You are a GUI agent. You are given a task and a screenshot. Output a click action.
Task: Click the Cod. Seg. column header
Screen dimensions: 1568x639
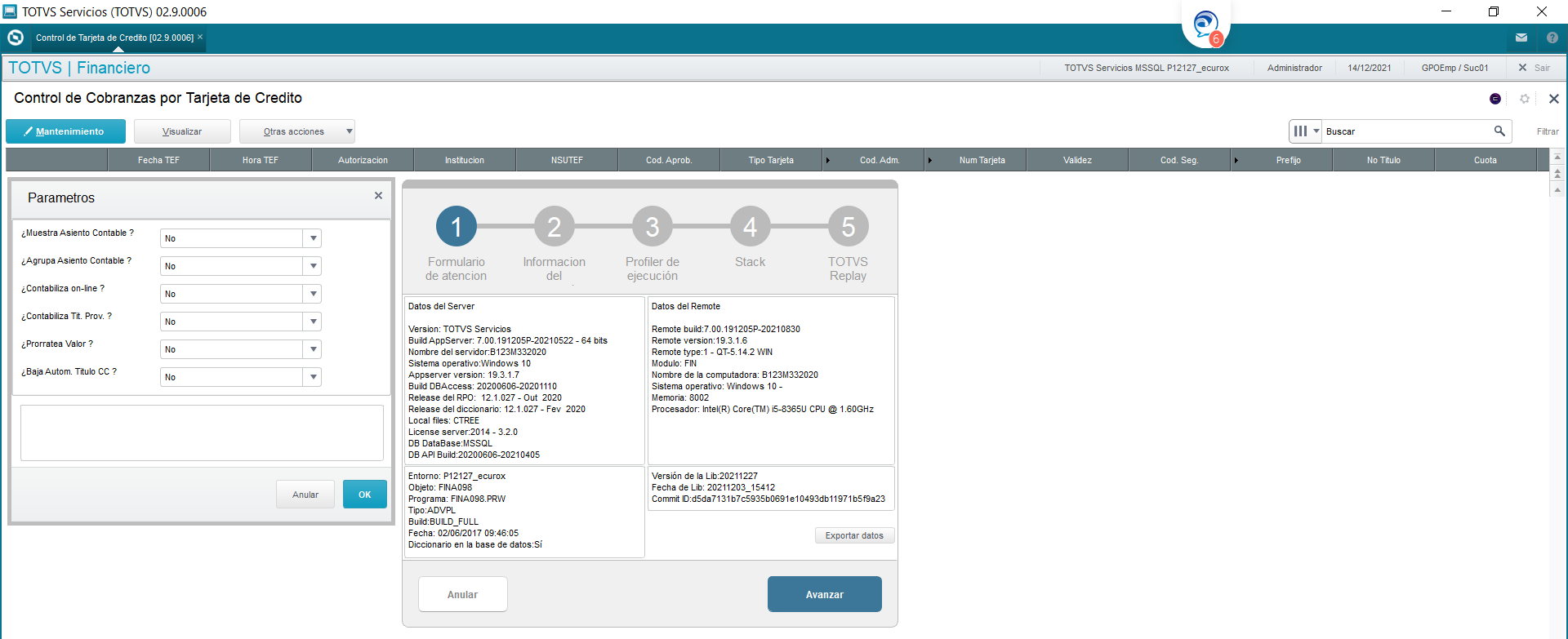(1179, 160)
